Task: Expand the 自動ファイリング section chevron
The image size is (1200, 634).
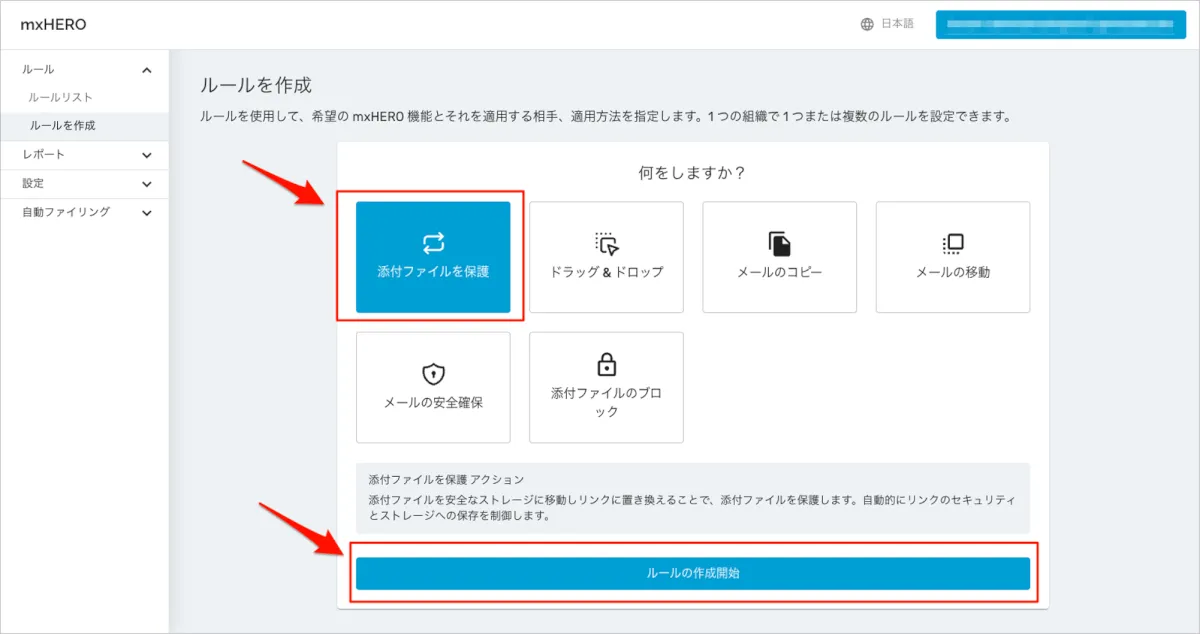Action: point(147,213)
